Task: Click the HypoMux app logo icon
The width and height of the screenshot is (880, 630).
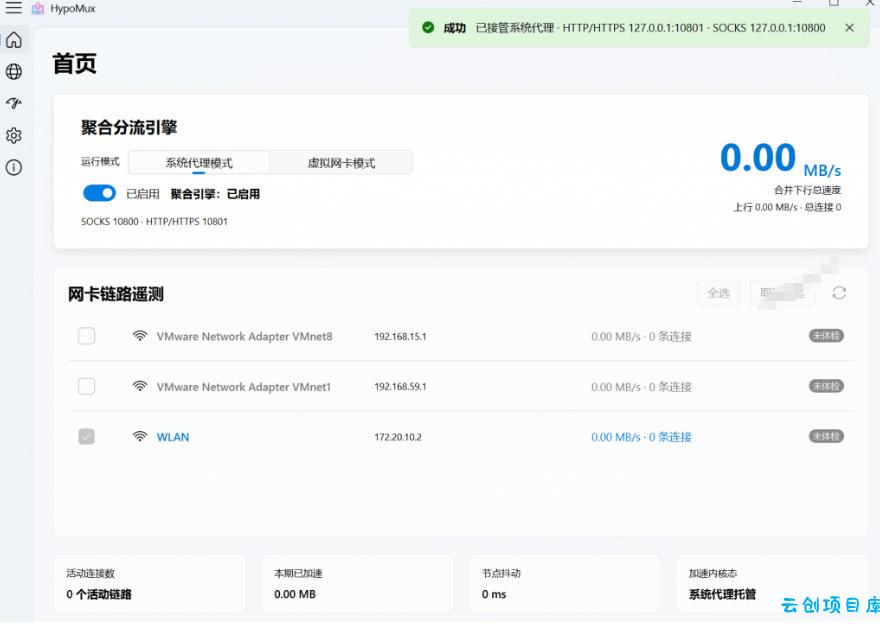Action: [x=38, y=8]
